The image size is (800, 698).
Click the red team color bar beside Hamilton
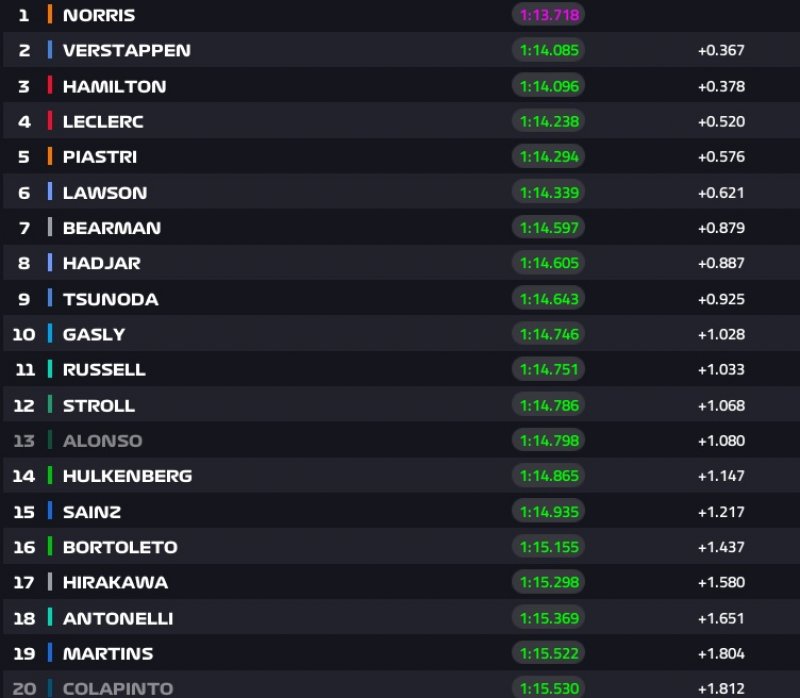[49, 86]
